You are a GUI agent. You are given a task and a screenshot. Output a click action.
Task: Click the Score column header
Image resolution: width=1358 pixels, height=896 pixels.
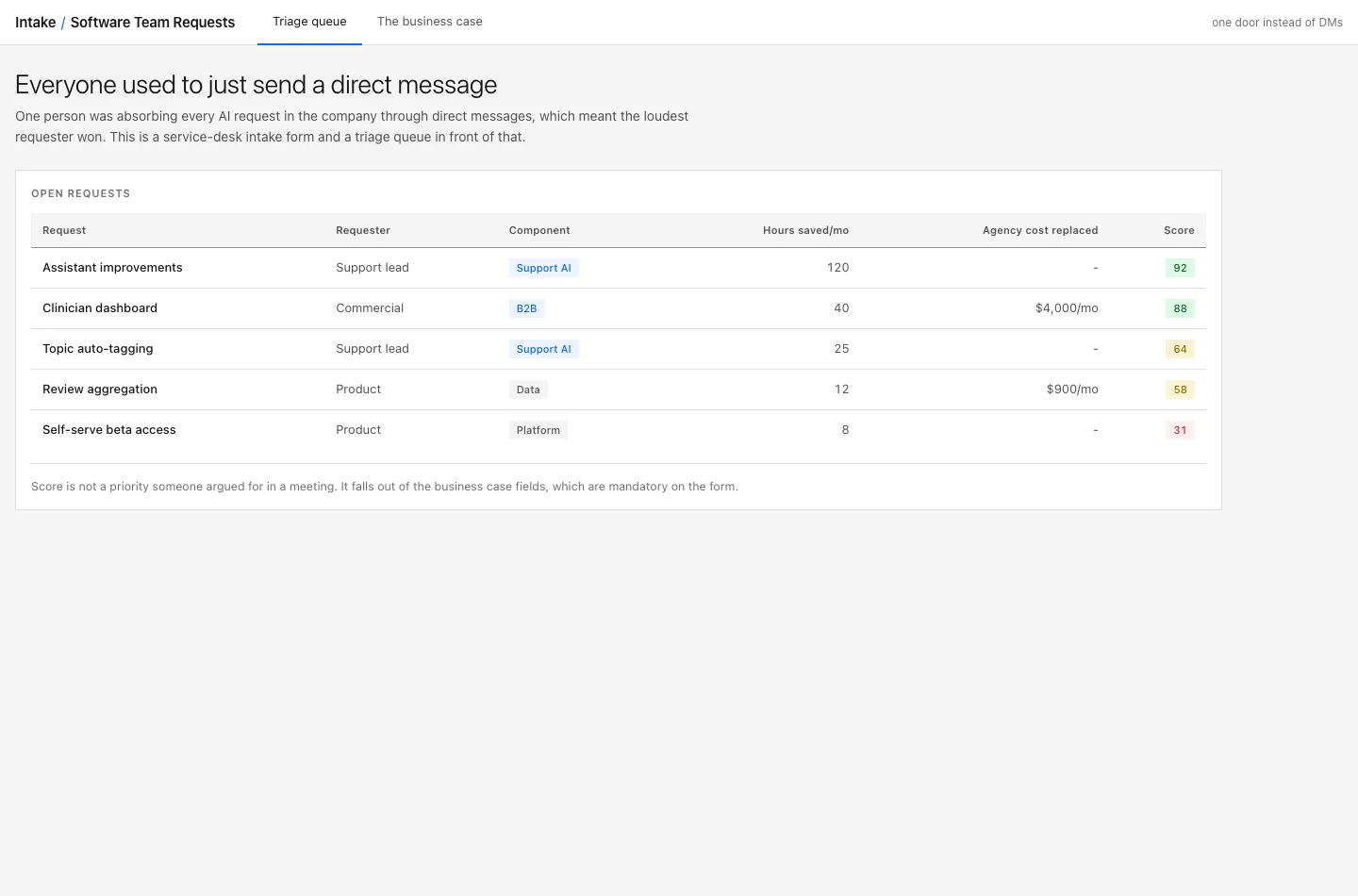click(1179, 230)
